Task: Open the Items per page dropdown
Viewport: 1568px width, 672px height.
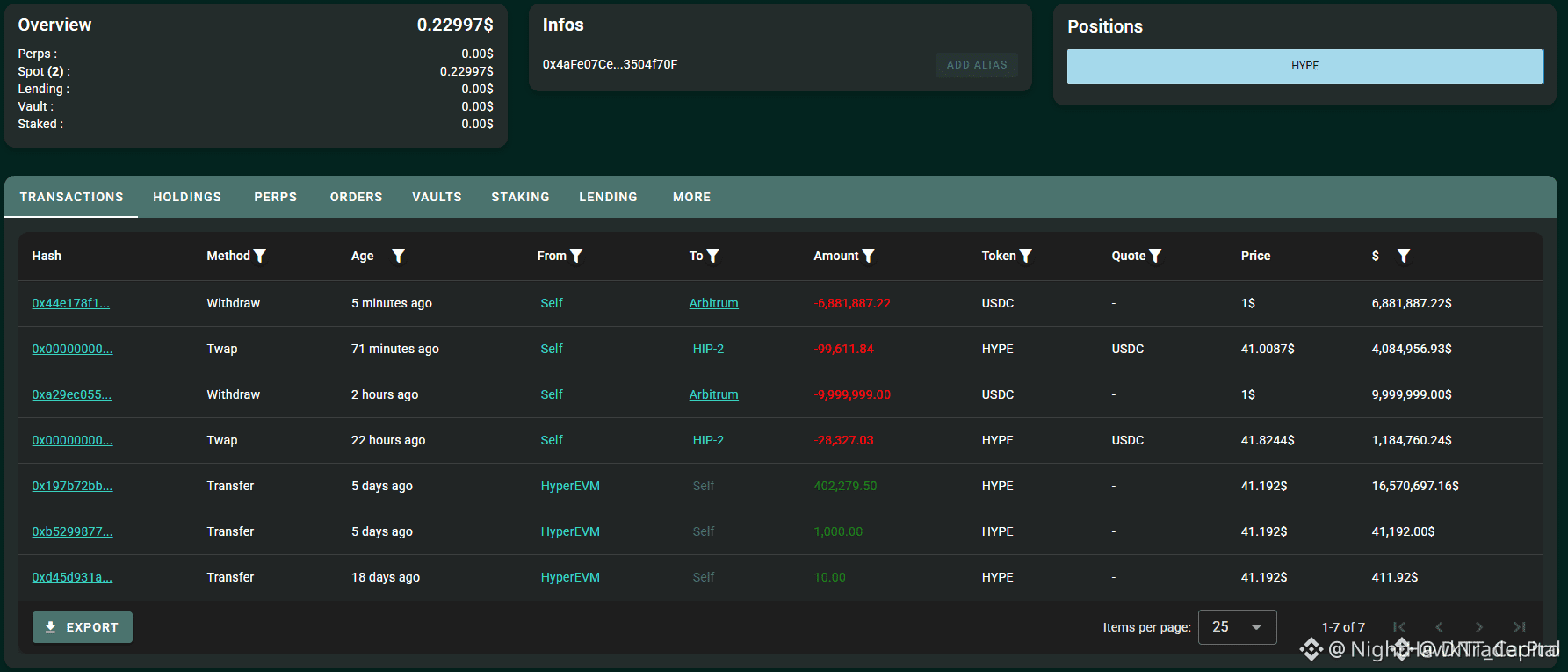Action: [1237, 627]
